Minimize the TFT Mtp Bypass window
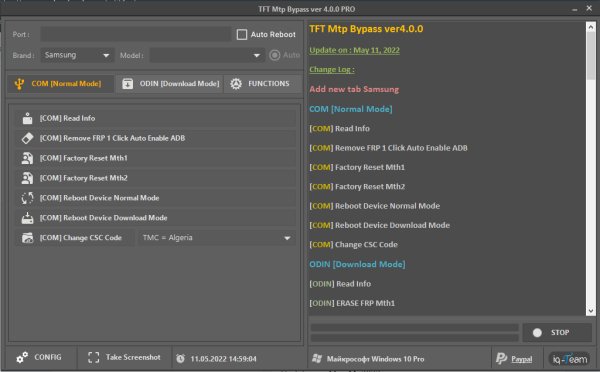 coord(575,9)
